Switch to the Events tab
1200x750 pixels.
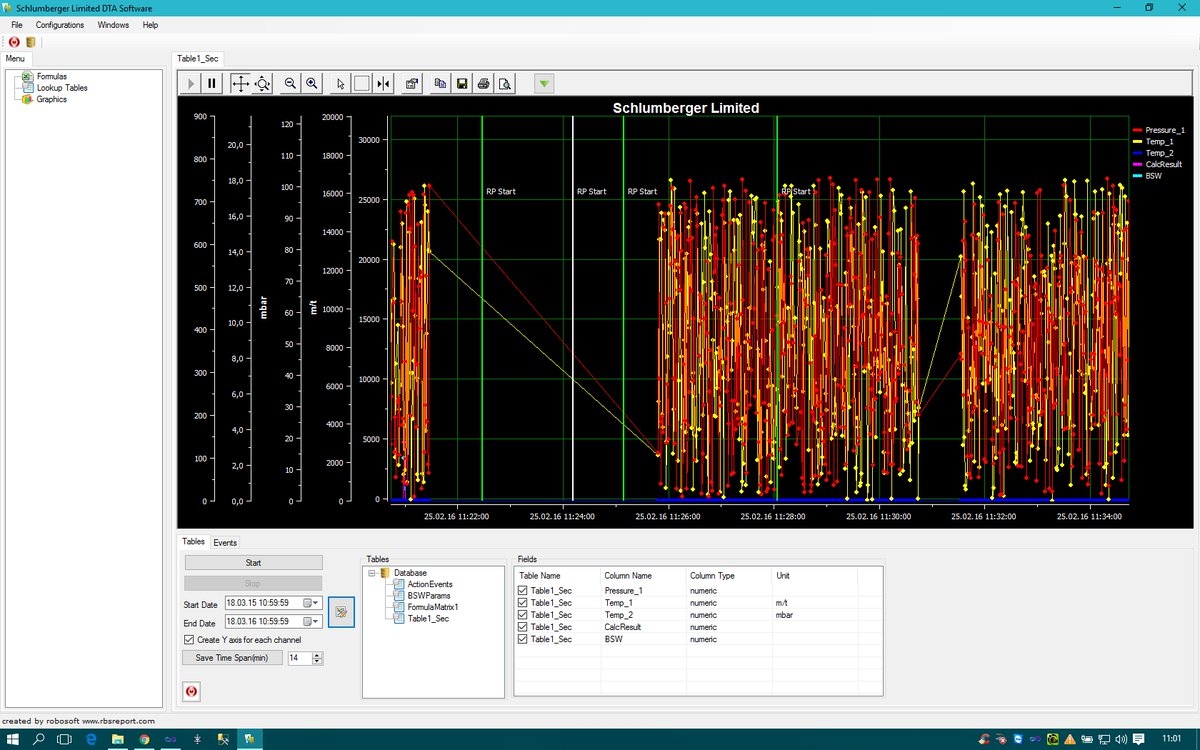(x=225, y=542)
